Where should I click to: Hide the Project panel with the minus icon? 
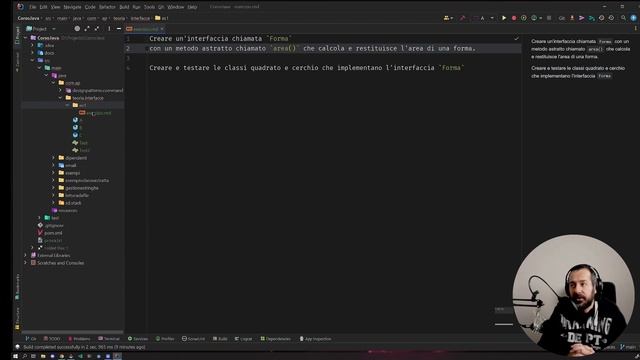[x=119, y=29]
